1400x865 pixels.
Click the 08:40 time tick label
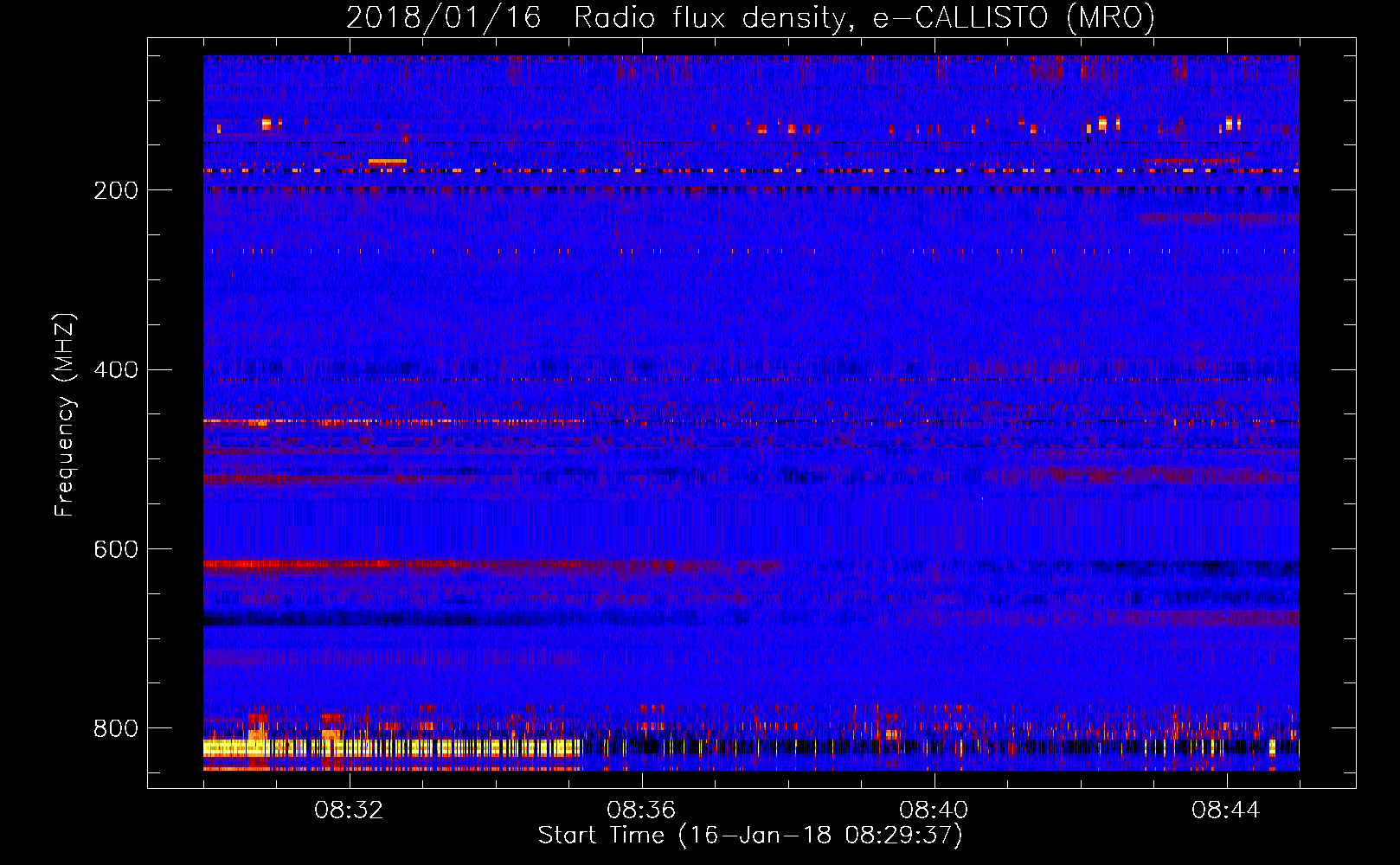(934, 811)
